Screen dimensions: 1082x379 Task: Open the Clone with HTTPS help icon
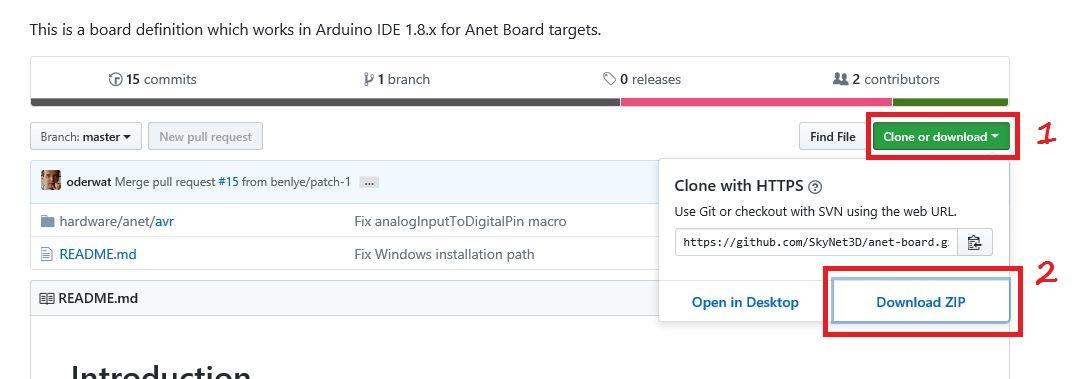(815, 186)
